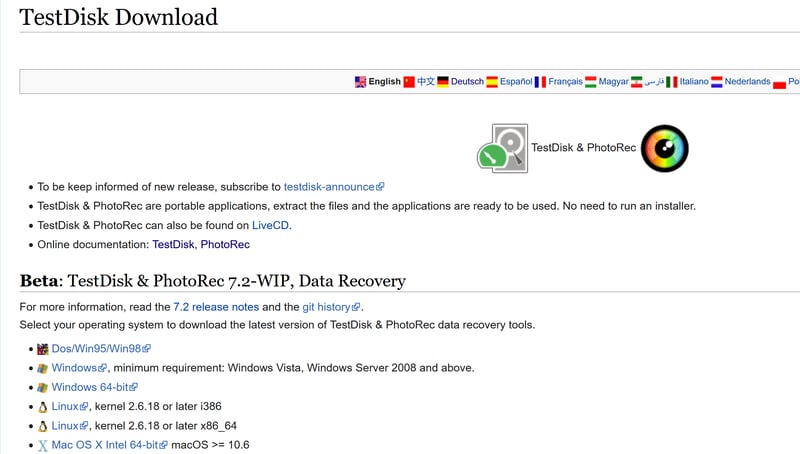Image resolution: width=800 pixels, height=454 pixels.
Task: Click the Dutch flag icon
Action: coord(717,82)
